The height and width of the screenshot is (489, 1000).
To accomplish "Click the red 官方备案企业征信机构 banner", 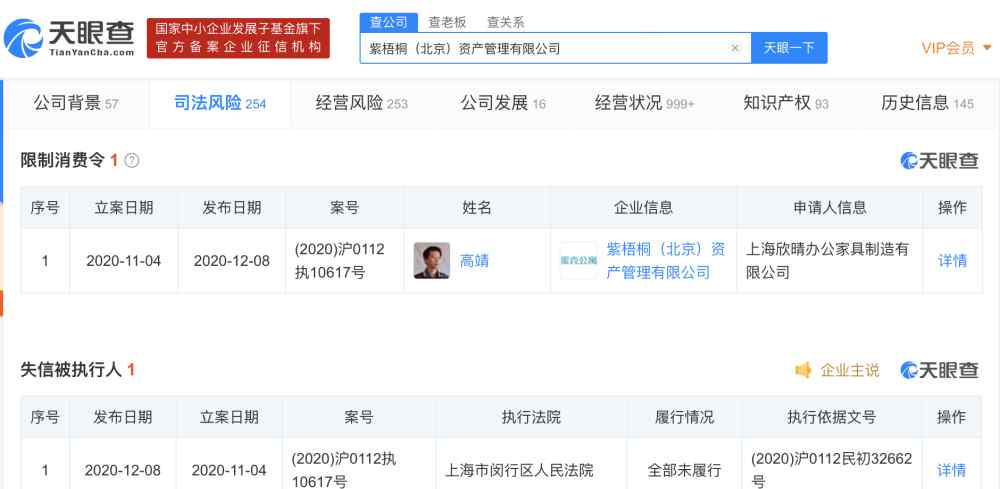I will pyautogui.click(x=239, y=38).
